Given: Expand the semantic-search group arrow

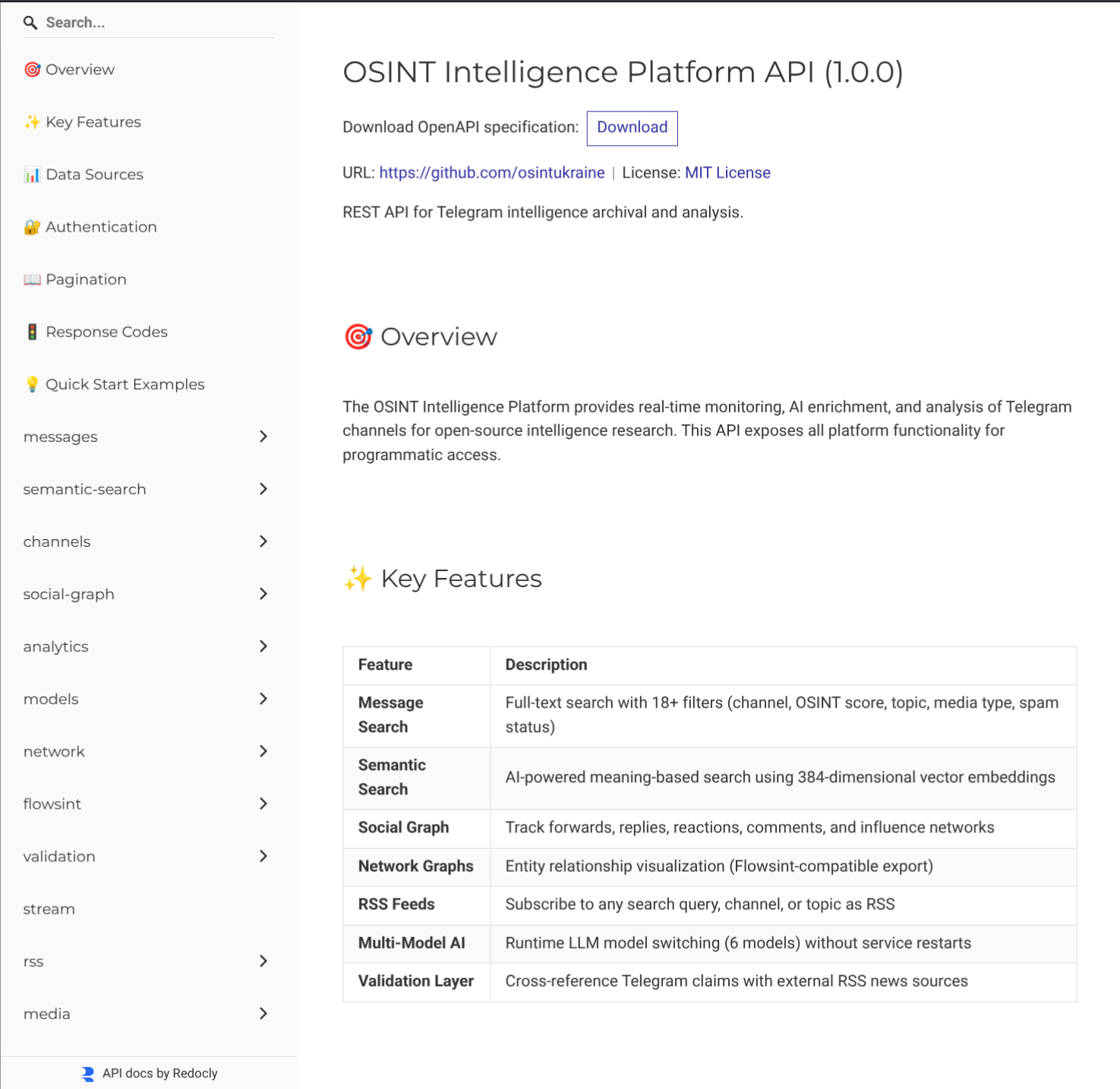Looking at the screenshot, I should (263, 489).
